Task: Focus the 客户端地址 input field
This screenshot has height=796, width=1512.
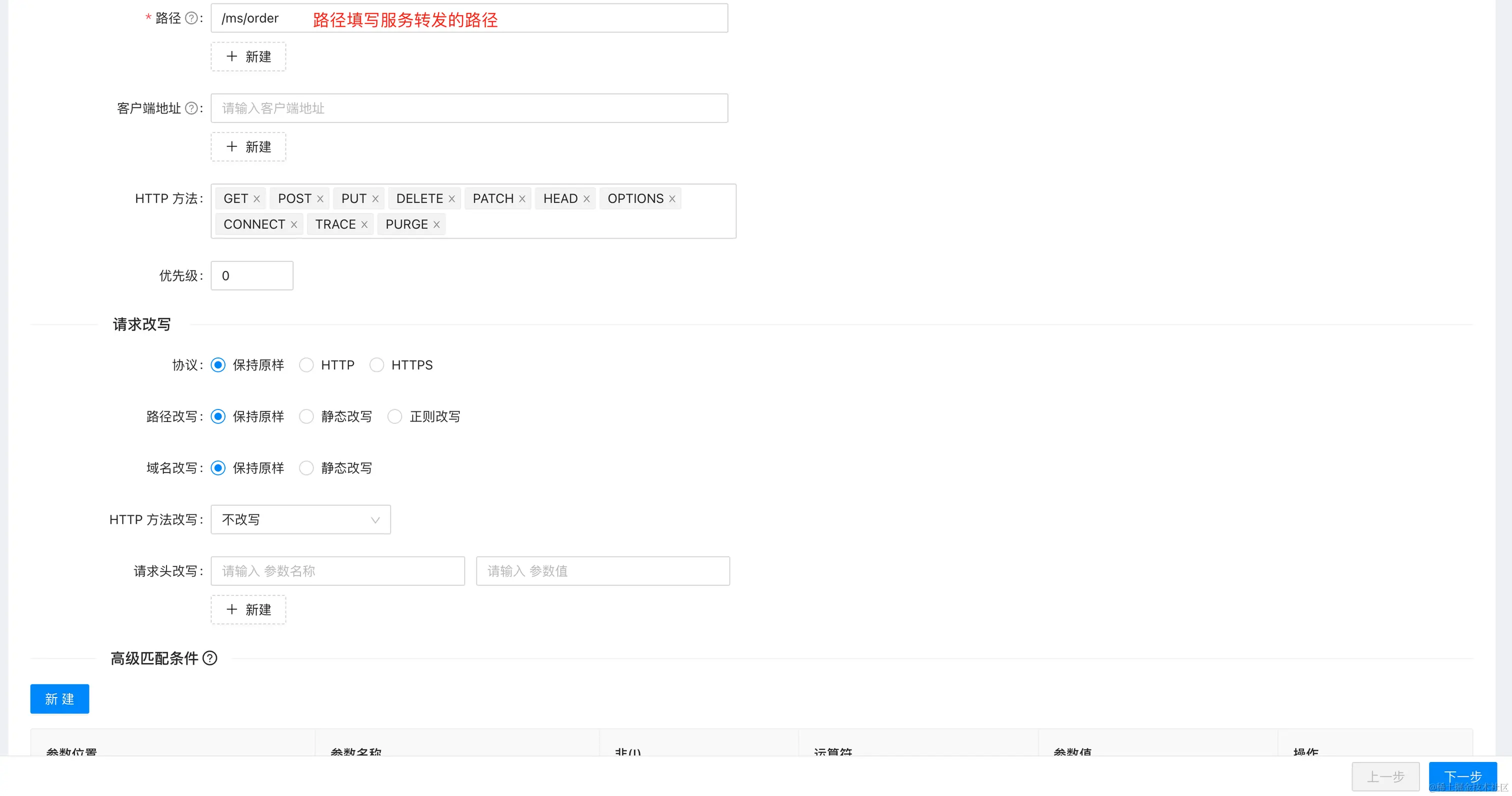Action: 469,108
